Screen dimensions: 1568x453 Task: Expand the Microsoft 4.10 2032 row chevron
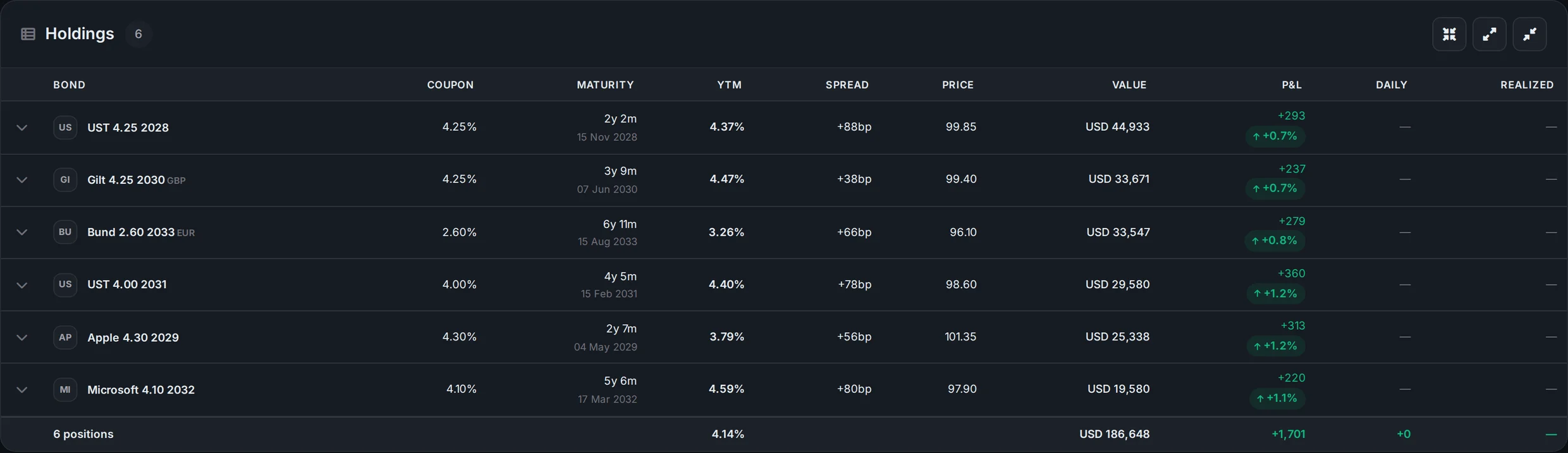[21, 390]
